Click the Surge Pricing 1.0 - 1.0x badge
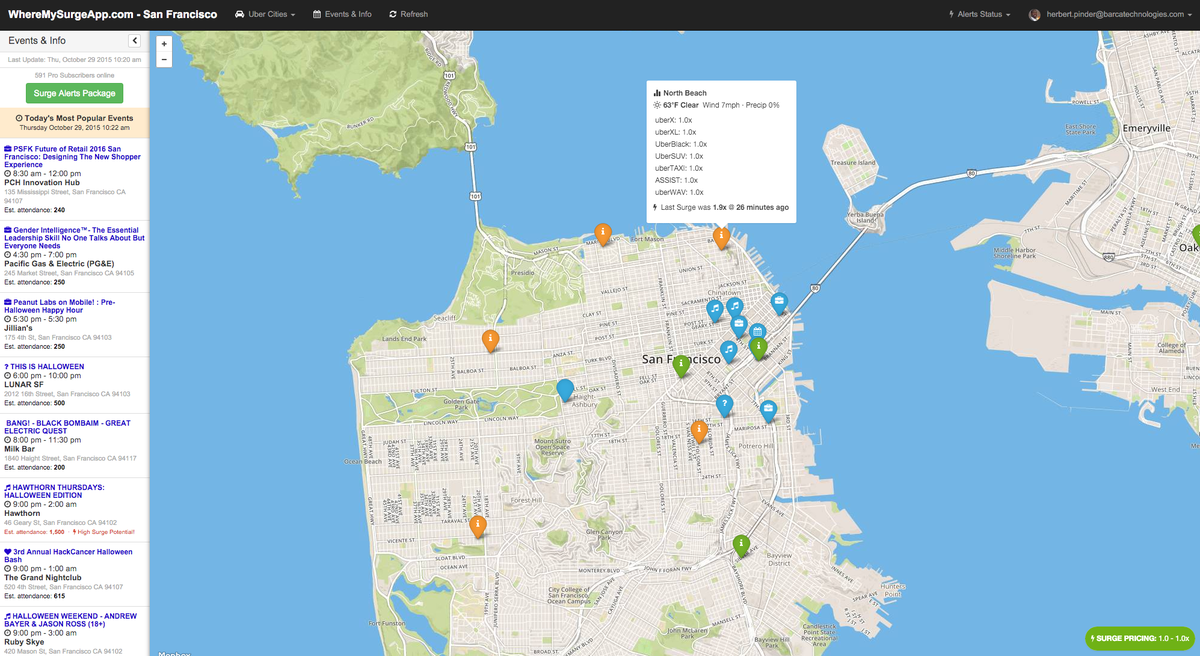Screen dimensions: 1200x656 [x=1139, y=637]
